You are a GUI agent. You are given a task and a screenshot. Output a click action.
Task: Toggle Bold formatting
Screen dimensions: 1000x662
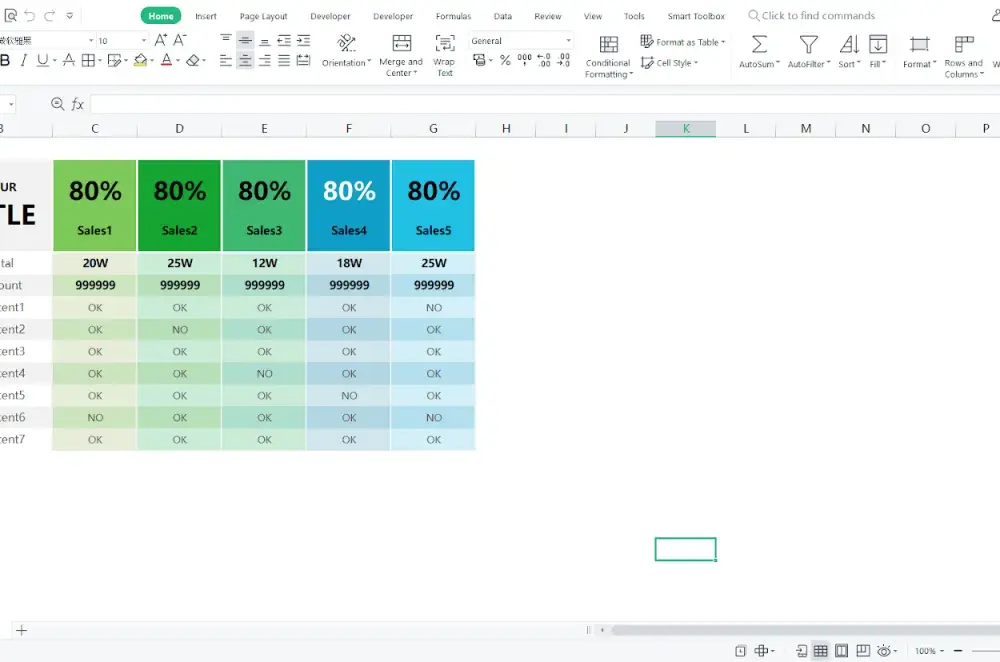click(x=5, y=61)
